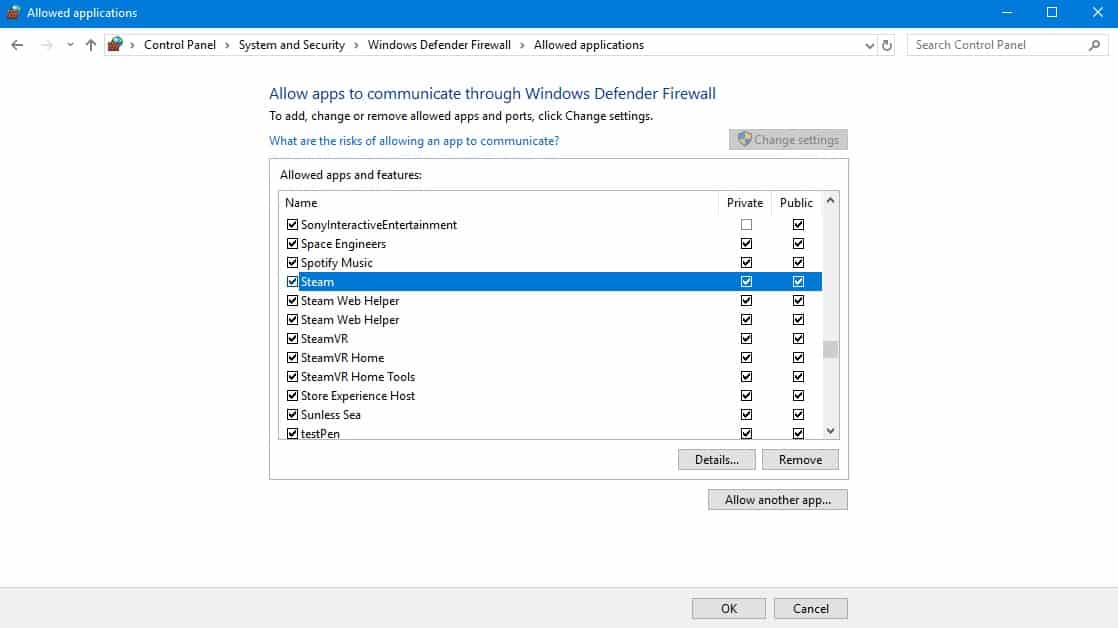Uncheck Public access for SteamVR Home
The width and height of the screenshot is (1118, 628).
tap(799, 358)
